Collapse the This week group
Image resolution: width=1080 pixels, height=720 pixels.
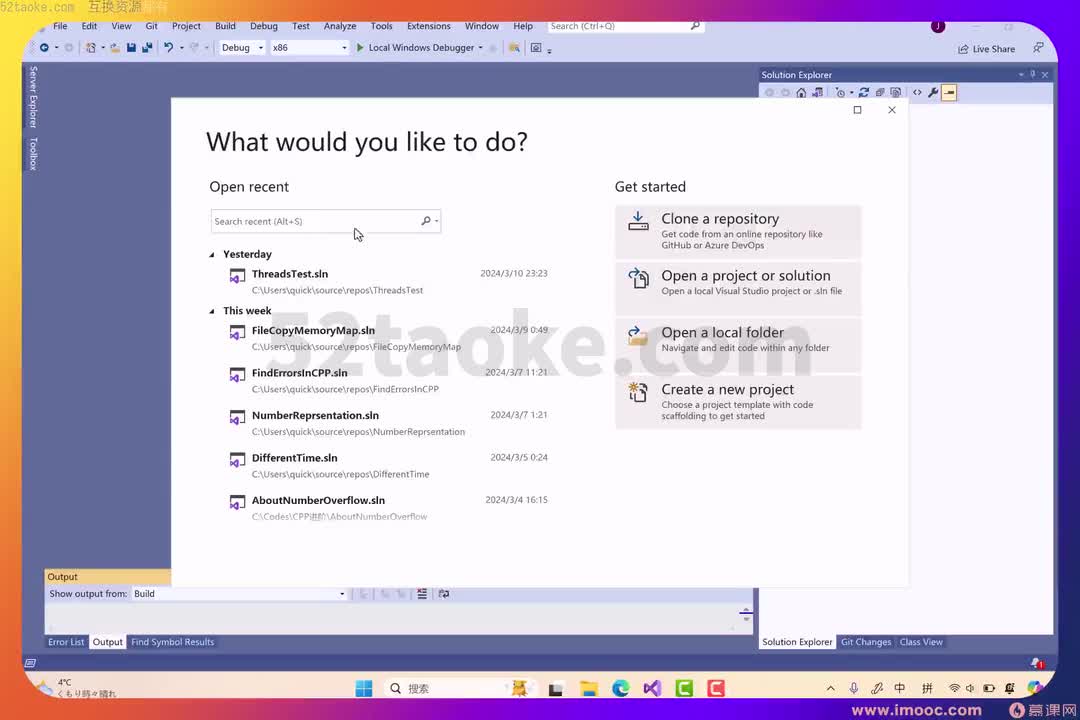click(212, 311)
